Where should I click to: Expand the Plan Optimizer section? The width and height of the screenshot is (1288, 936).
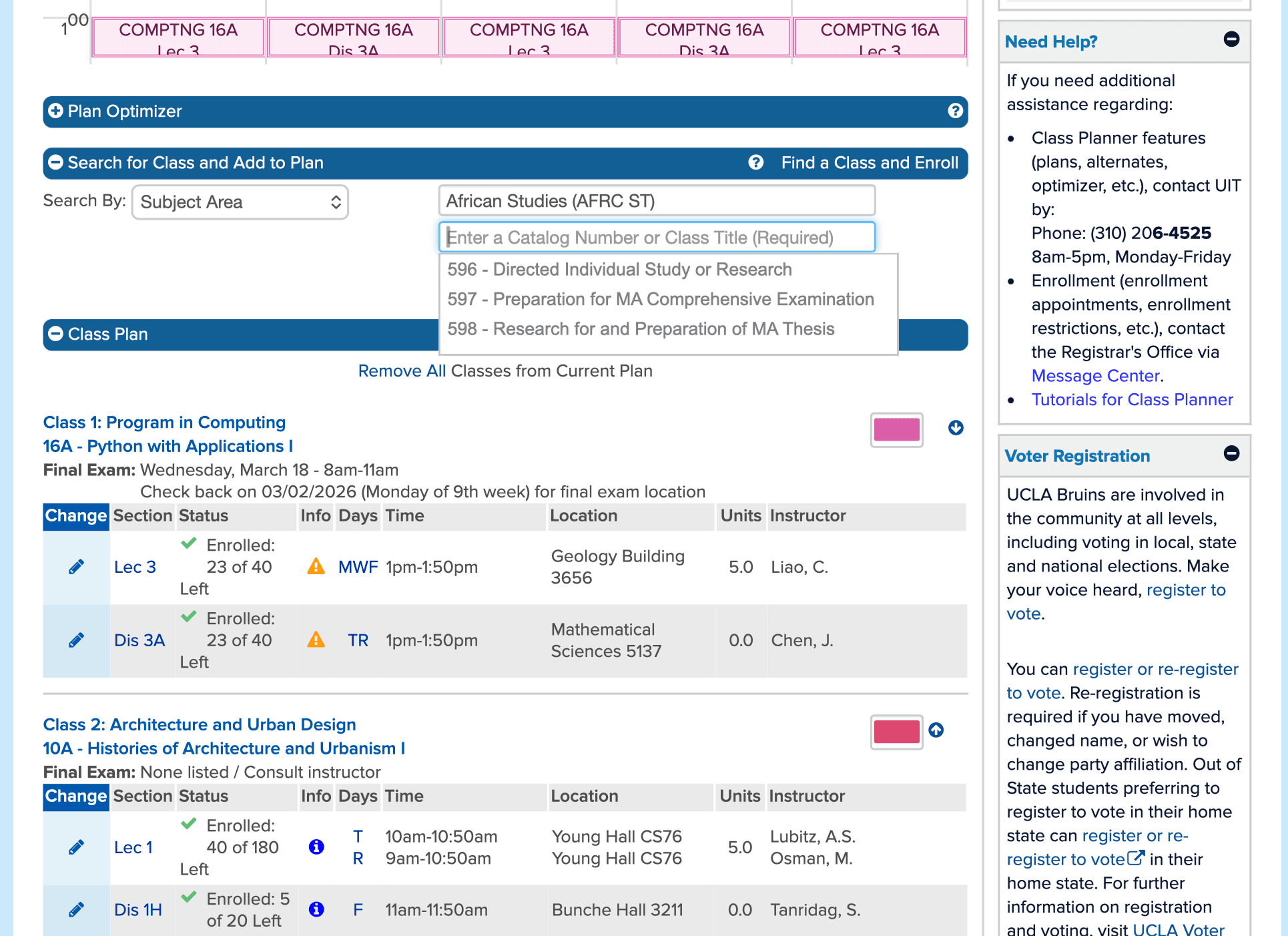(x=56, y=111)
